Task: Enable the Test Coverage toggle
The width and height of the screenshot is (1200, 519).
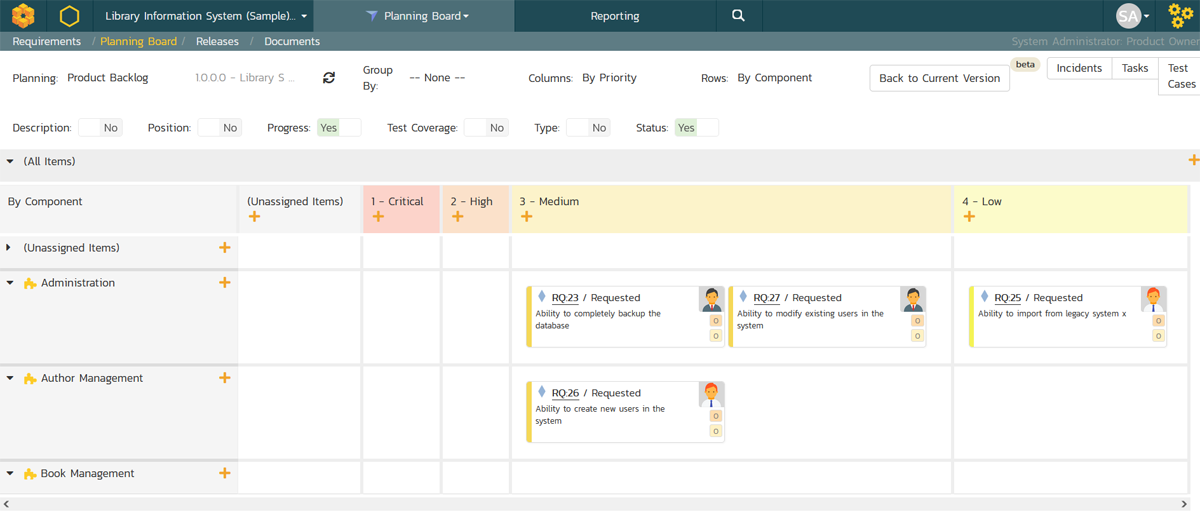Action: pyautogui.click(x=485, y=128)
